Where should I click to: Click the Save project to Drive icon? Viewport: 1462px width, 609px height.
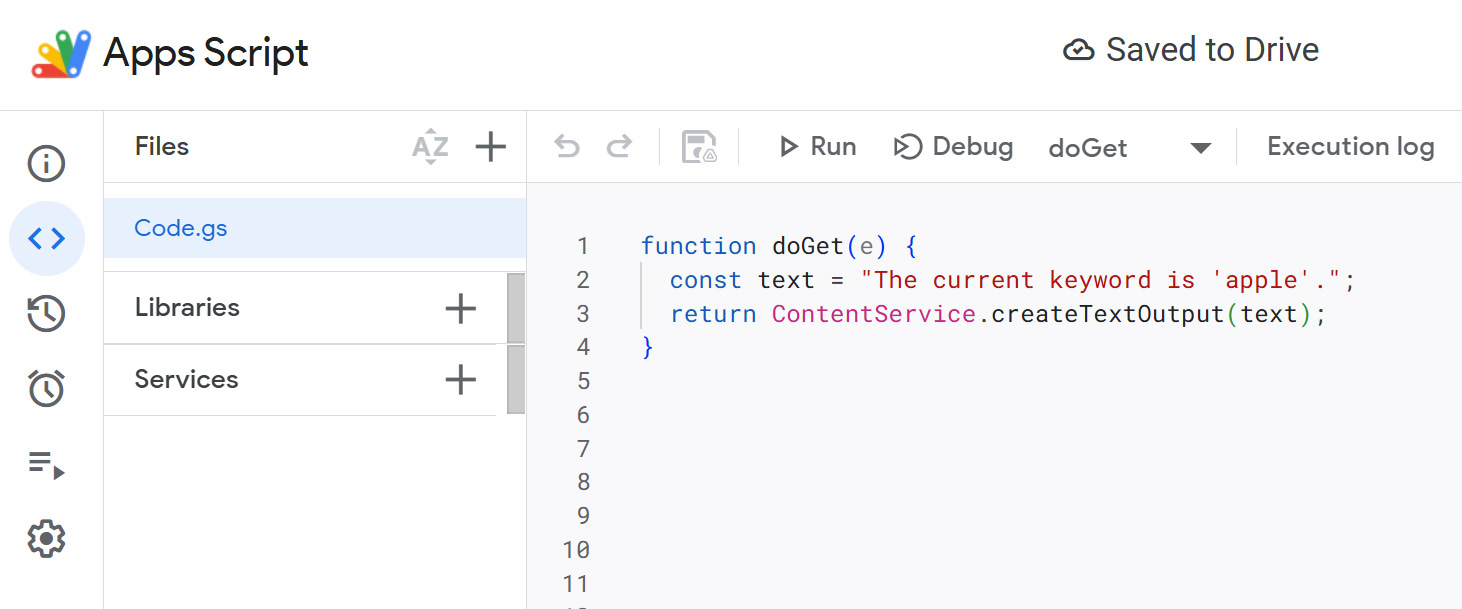click(699, 147)
